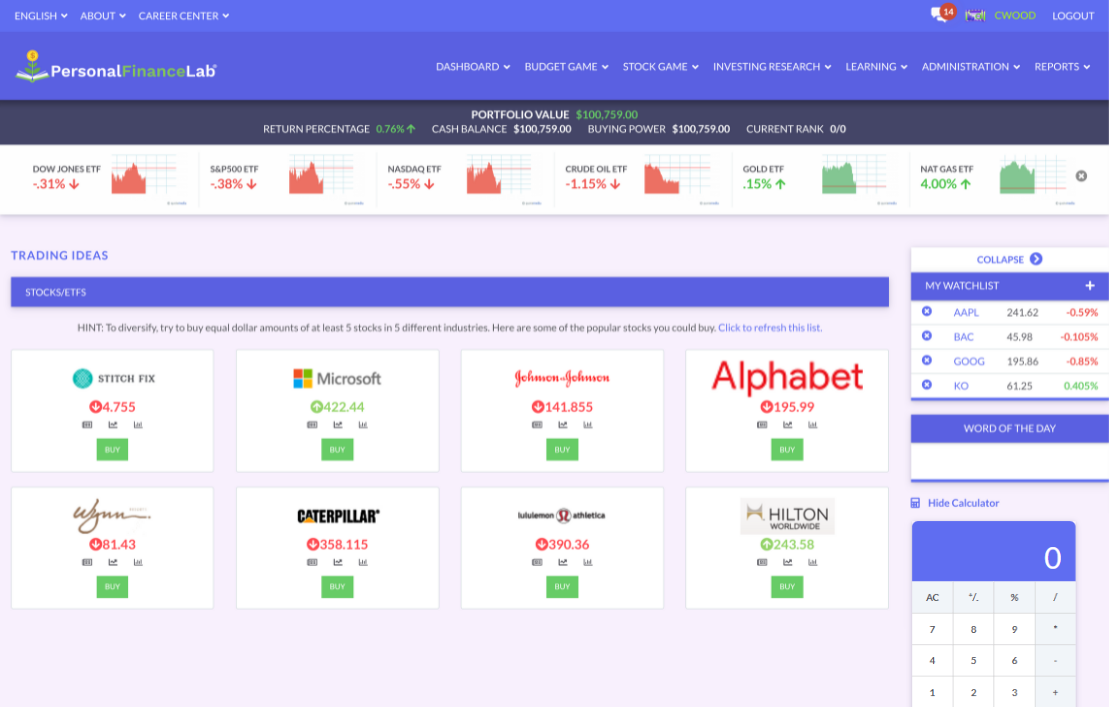Open Microsoft bar chart icon
This screenshot has width=1109, height=707.
[363, 425]
